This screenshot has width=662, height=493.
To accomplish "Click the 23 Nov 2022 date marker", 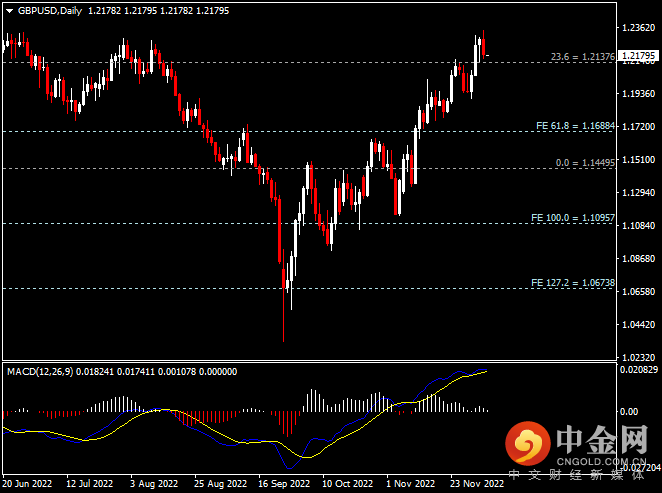I will 476,483.
